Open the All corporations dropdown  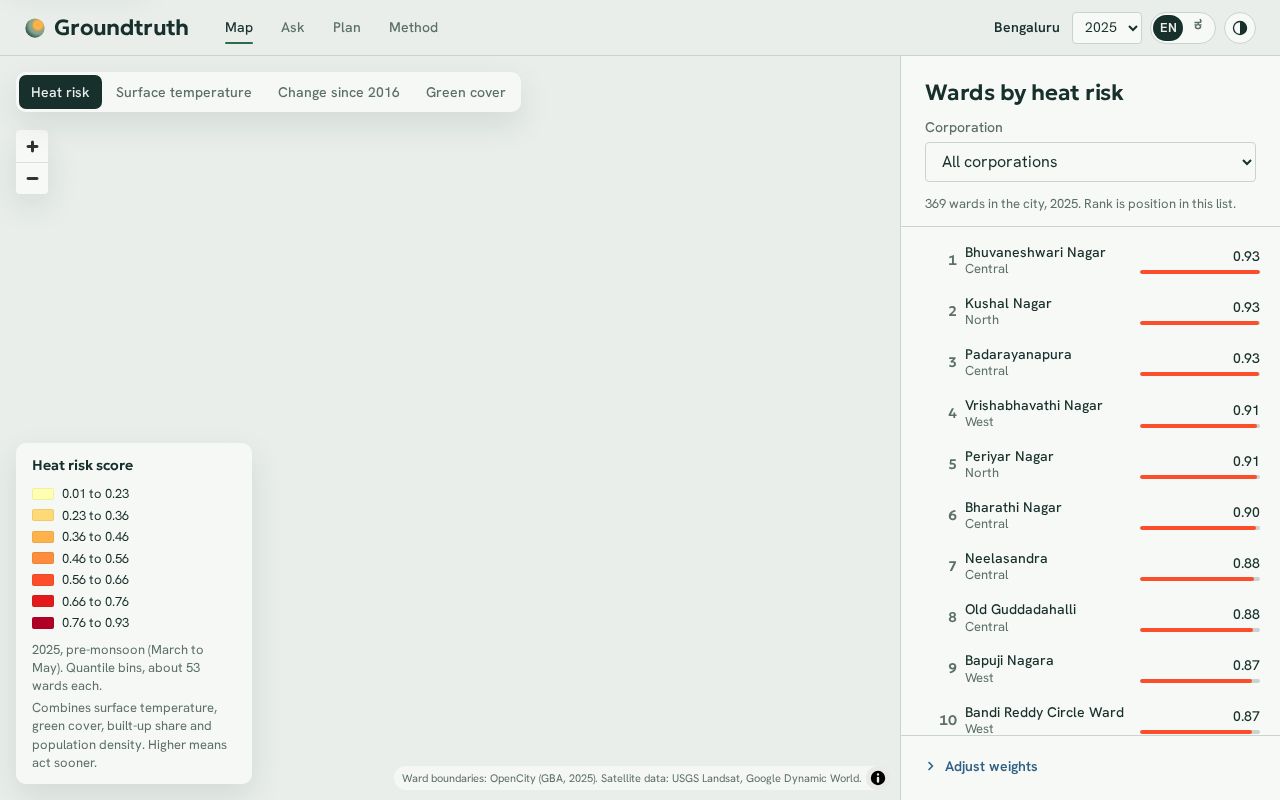click(x=1090, y=162)
